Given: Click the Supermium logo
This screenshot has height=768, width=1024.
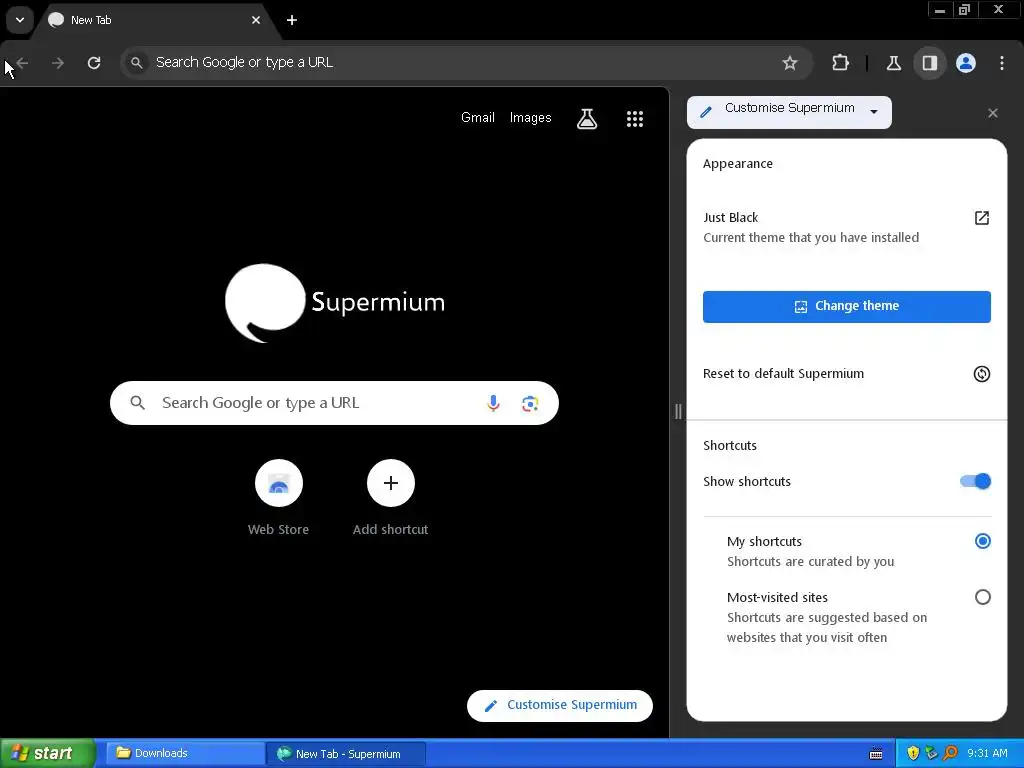Looking at the screenshot, I should click(334, 303).
